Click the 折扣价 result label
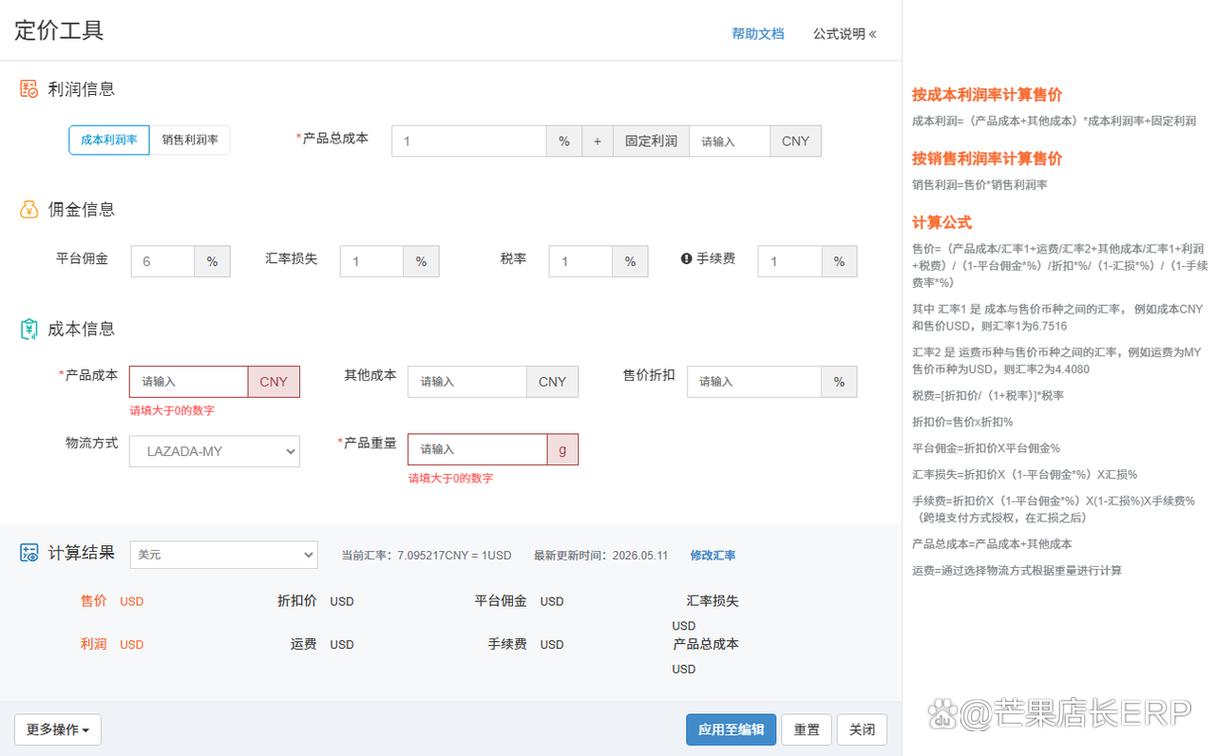1216x756 pixels. pyautogui.click(x=297, y=600)
